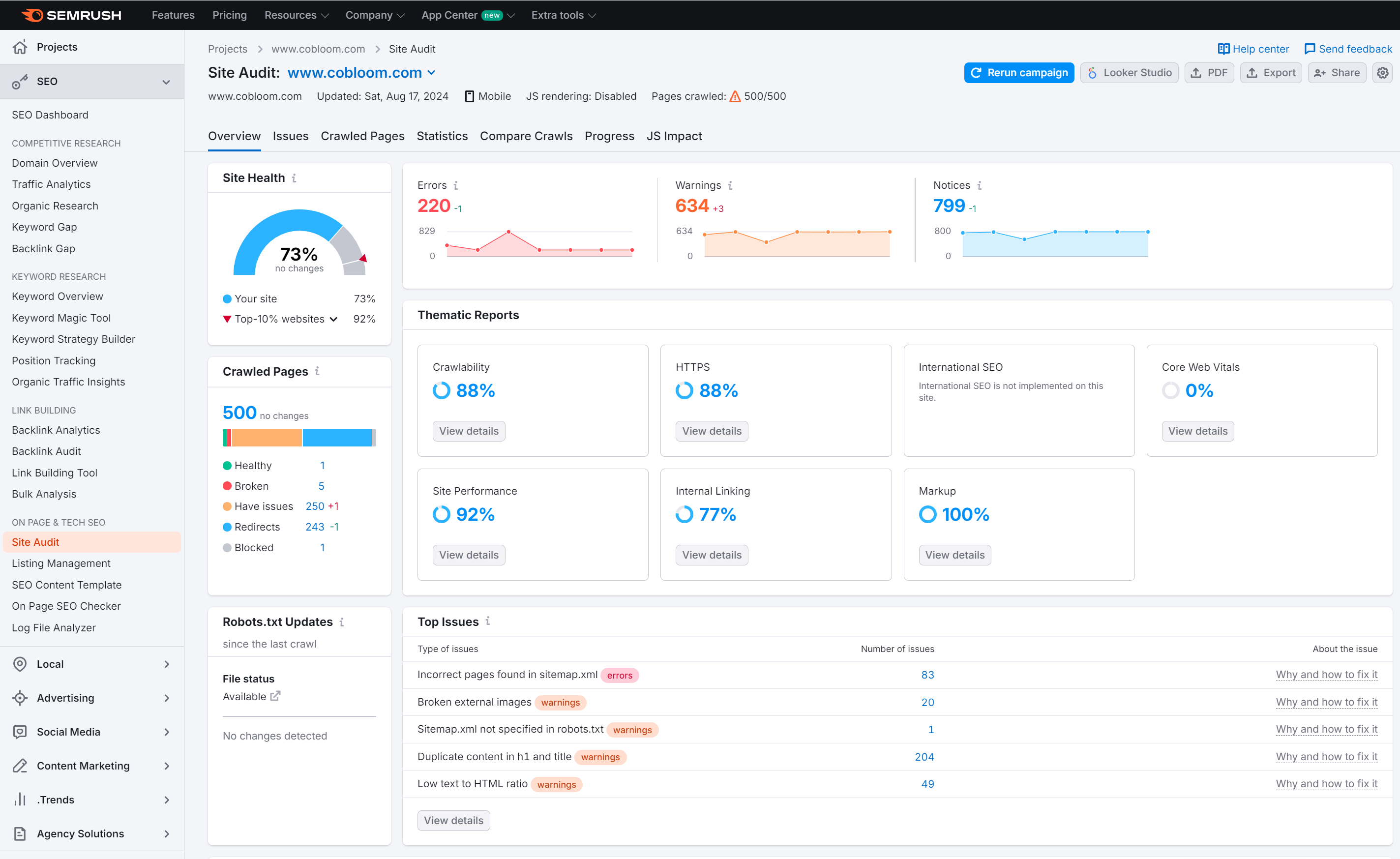Click the SEO key icon in sidebar

[20, 81]
